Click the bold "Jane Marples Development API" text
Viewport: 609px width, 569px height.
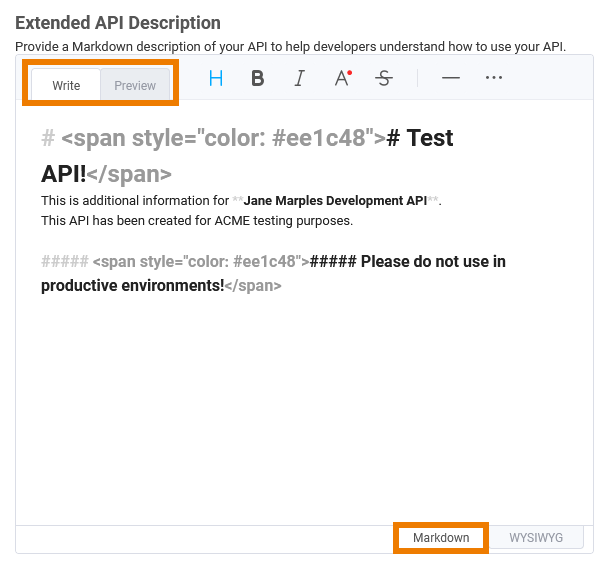[335, 201]
